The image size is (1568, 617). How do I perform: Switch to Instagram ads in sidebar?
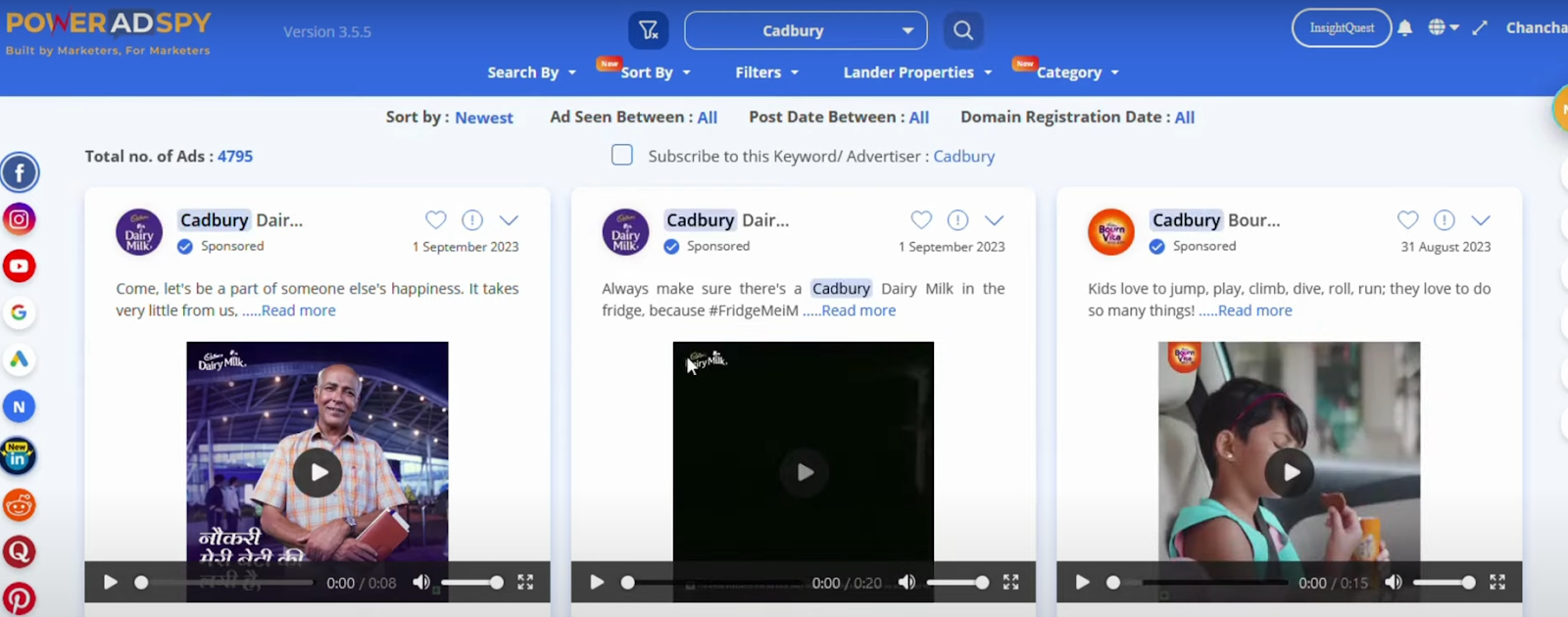tap(20, 219)
